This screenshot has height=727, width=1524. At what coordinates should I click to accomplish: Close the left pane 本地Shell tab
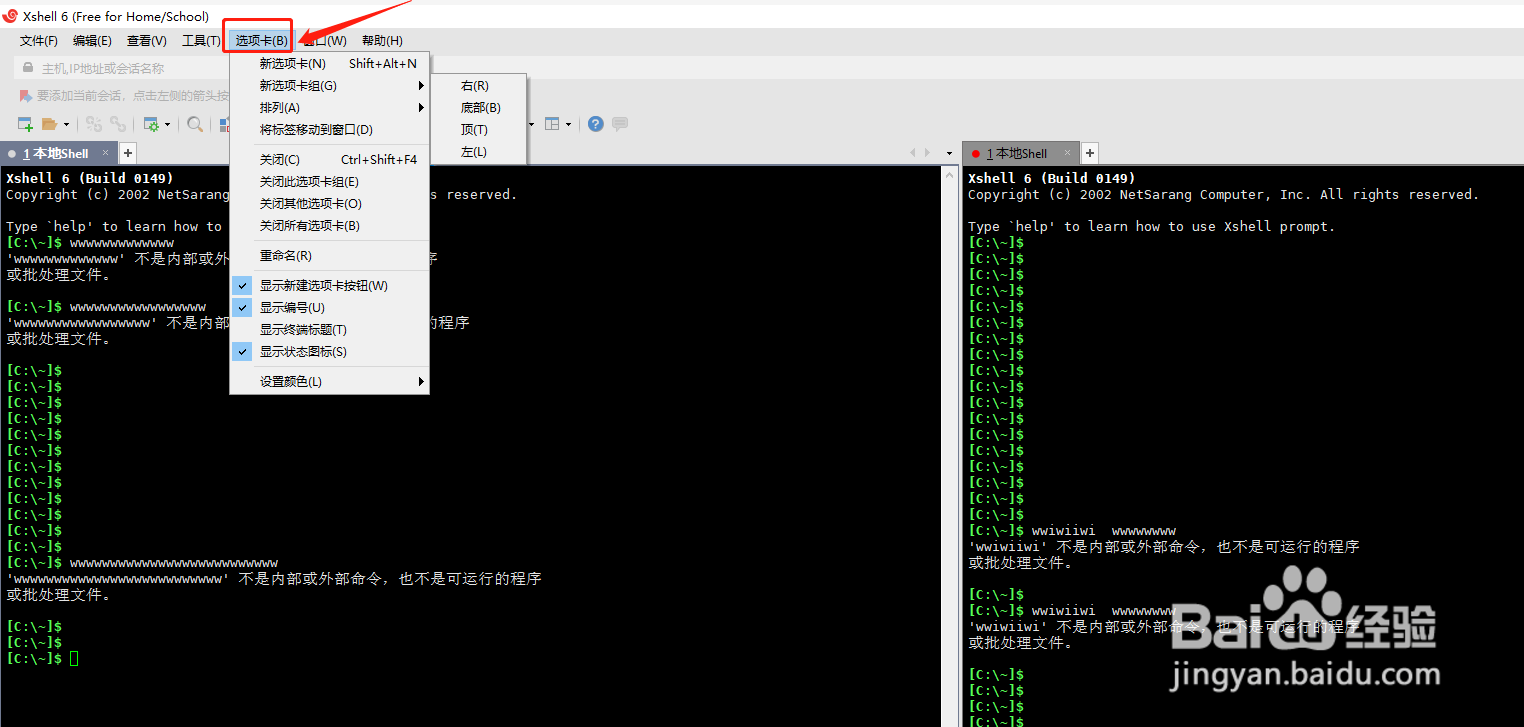tap(105, 153)
